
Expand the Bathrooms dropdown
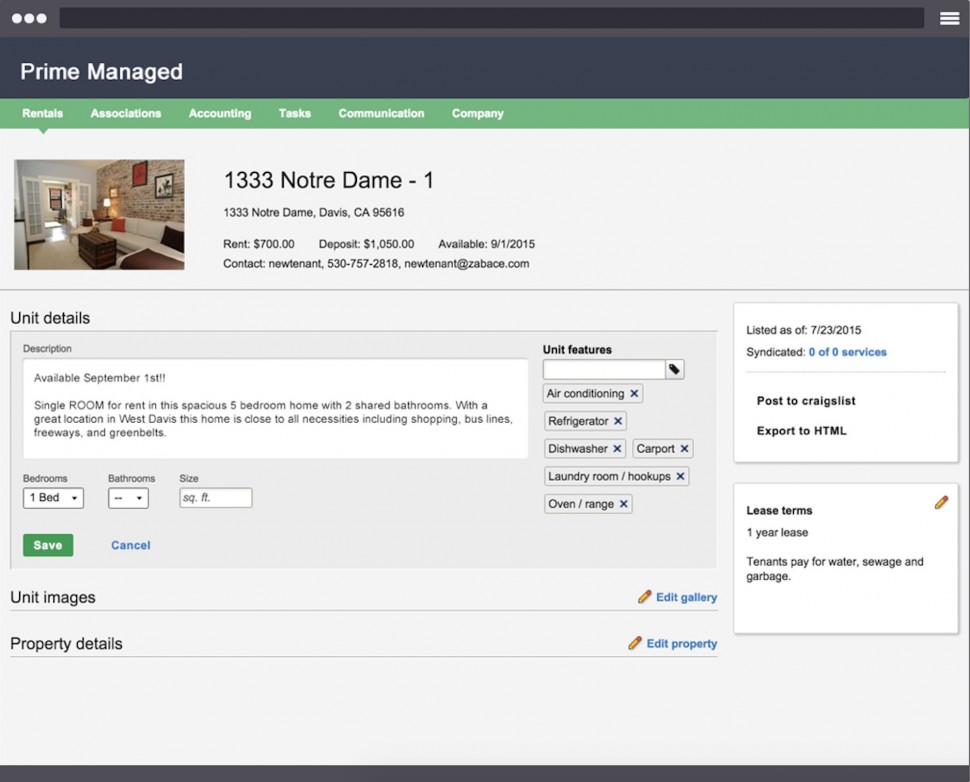point(128,498)
